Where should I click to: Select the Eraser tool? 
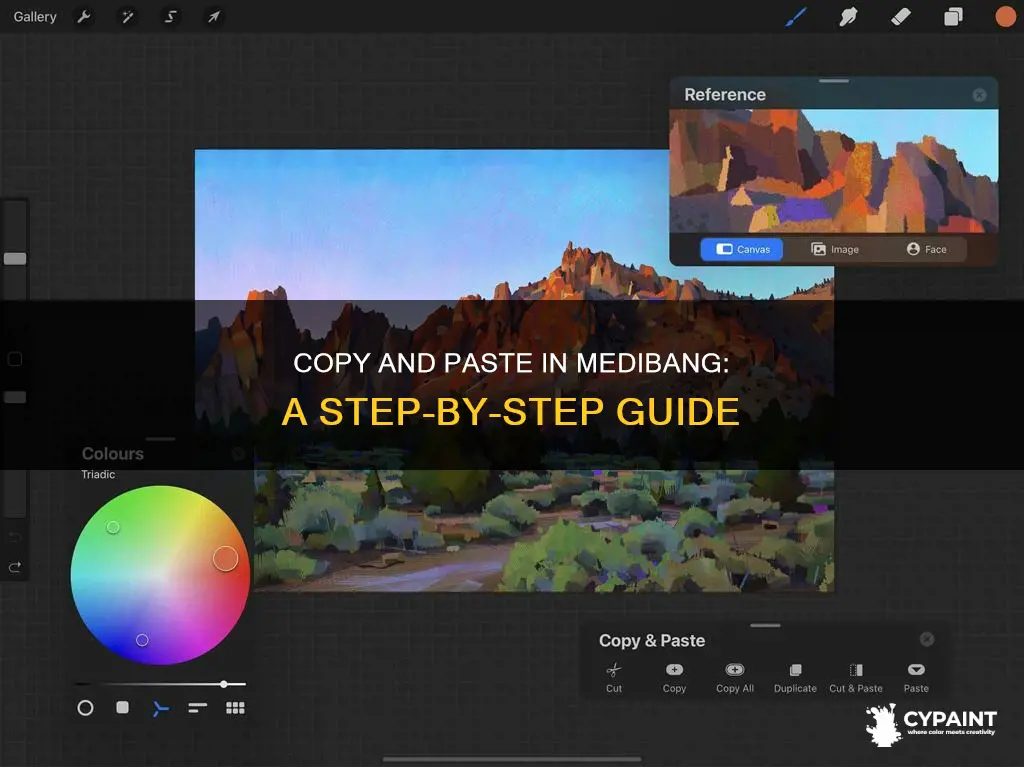(901, 17)
